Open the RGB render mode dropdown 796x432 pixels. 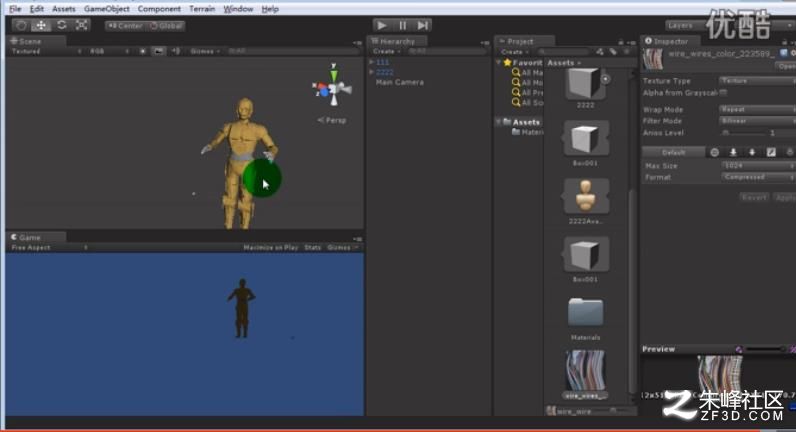(x=109, y=51)
